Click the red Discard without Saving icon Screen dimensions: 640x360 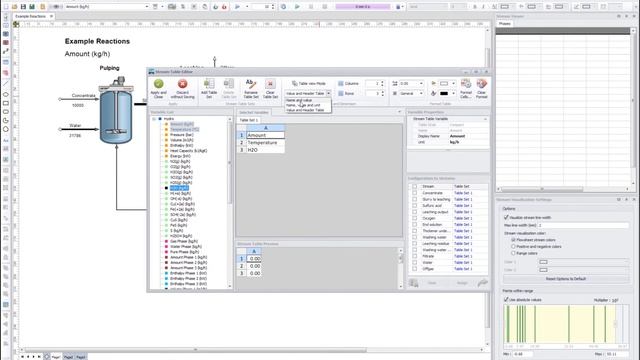[182, 84]
